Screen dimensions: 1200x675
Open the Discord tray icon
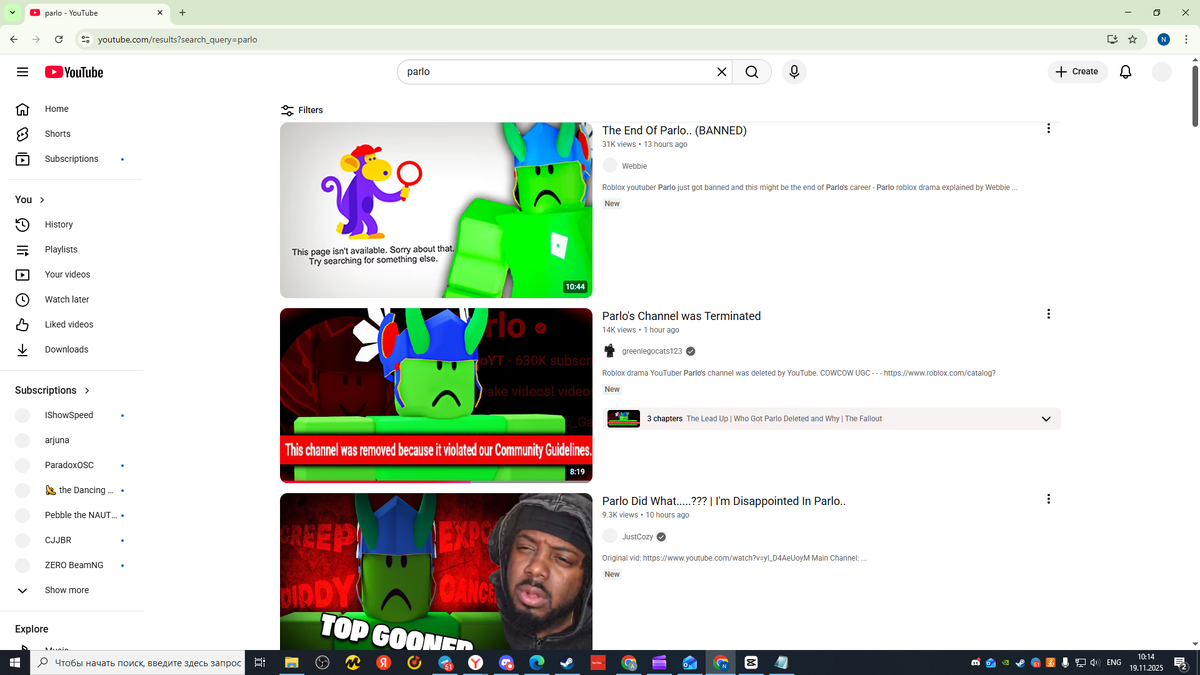point(976,662)
